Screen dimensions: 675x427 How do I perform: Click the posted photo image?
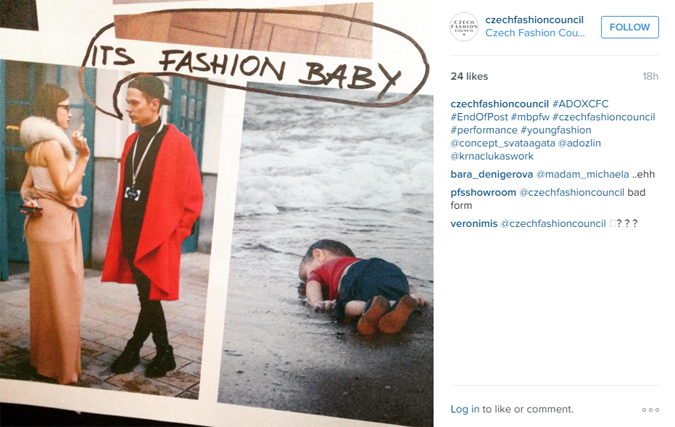[217, 214]
